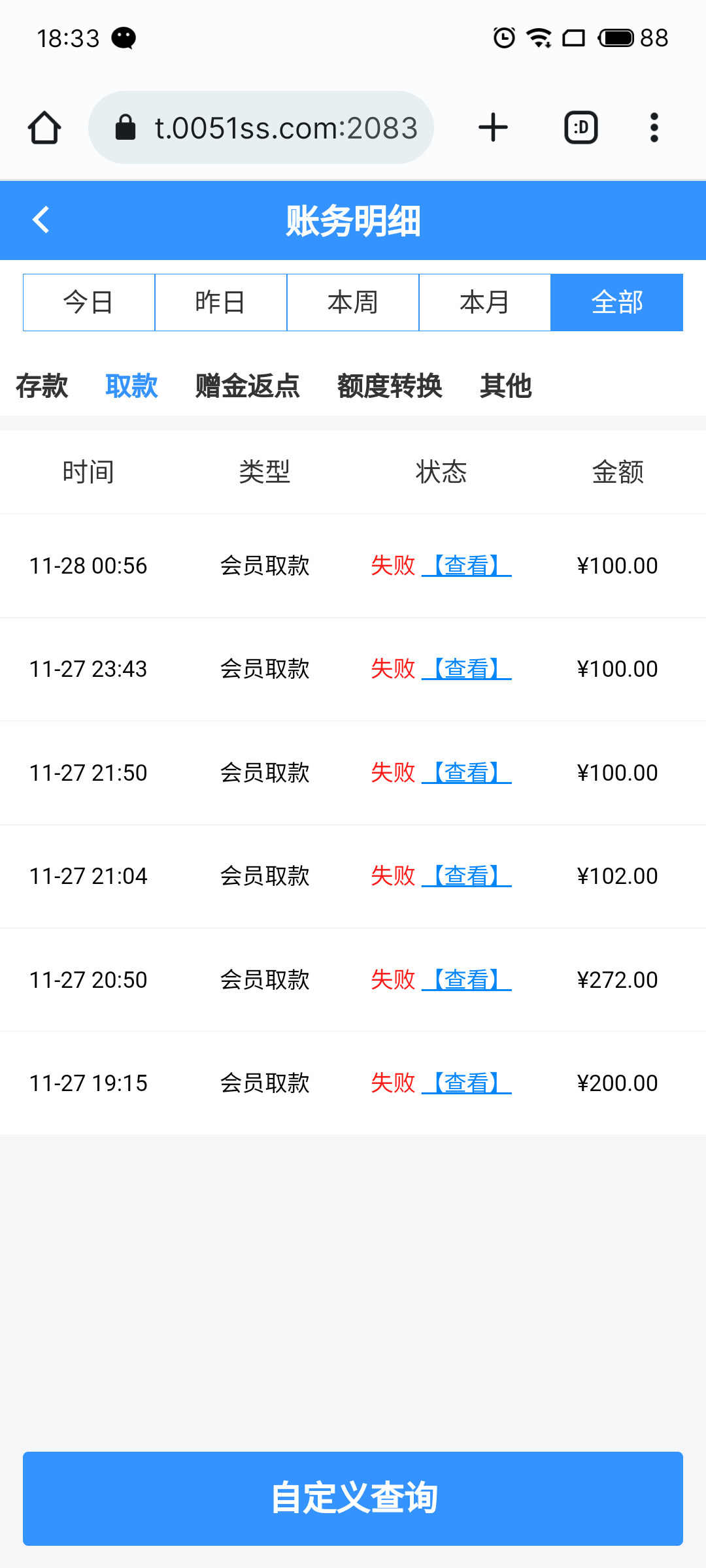Select the 昨日 date filter
The width and height of the screenshot is (706, 1568).
click(221, 302)
